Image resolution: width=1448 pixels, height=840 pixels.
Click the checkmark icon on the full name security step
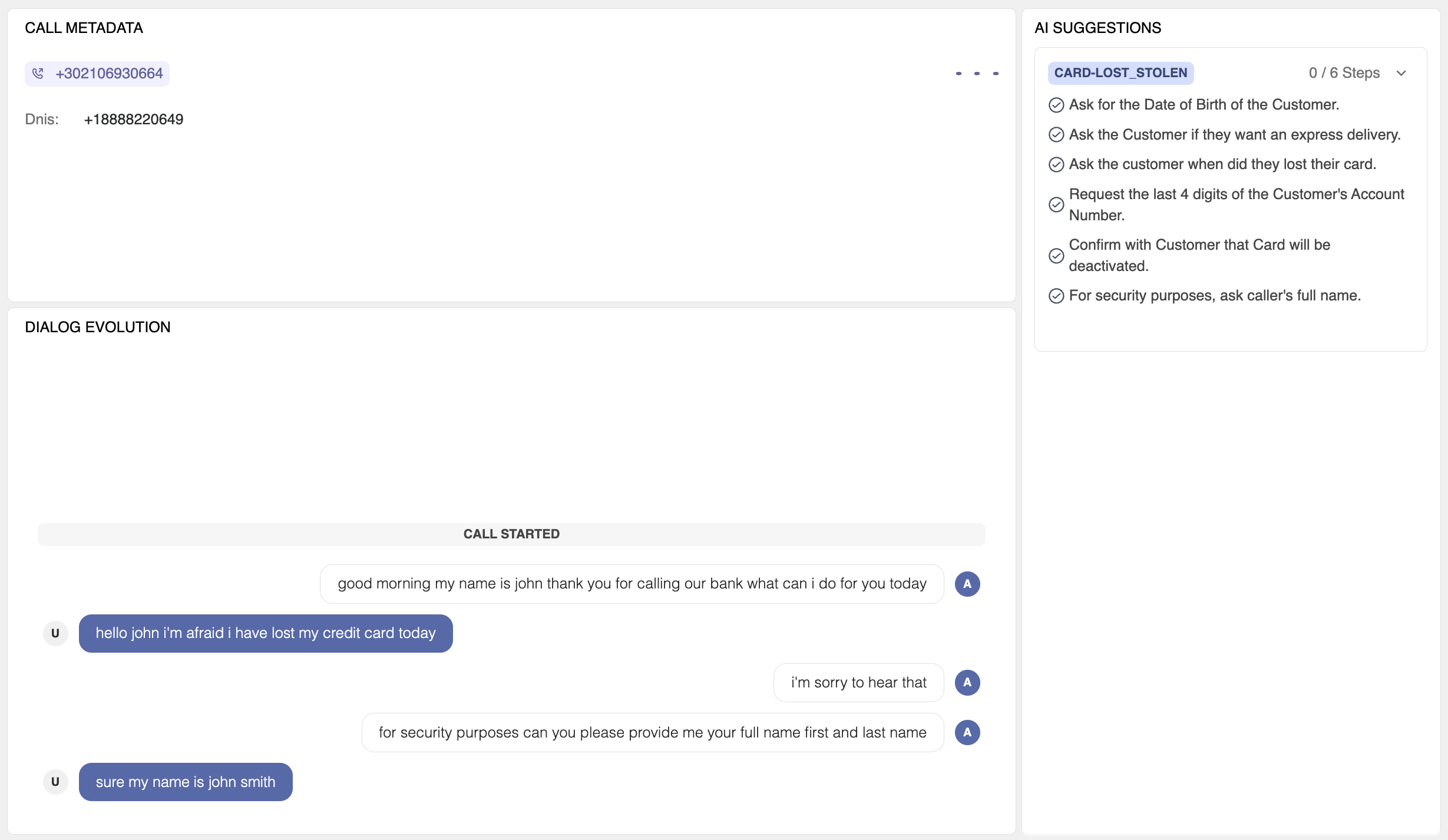(1056, 296)
